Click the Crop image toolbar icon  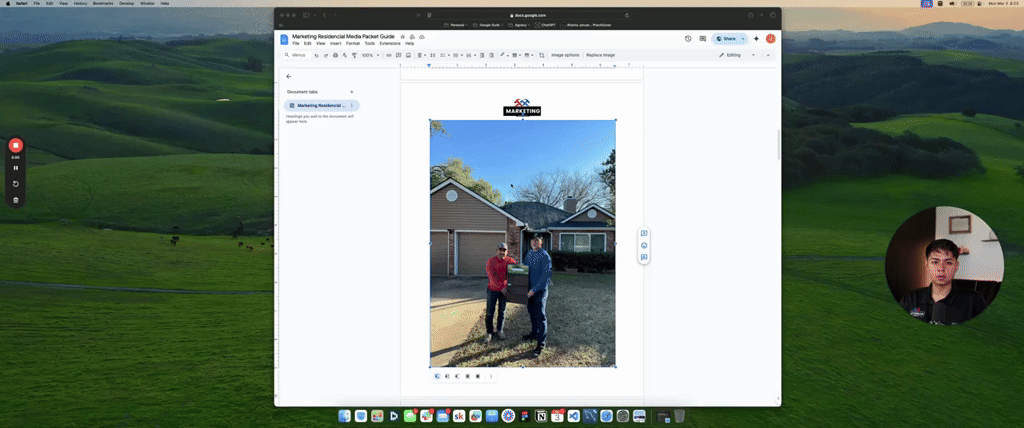point(541,55)
